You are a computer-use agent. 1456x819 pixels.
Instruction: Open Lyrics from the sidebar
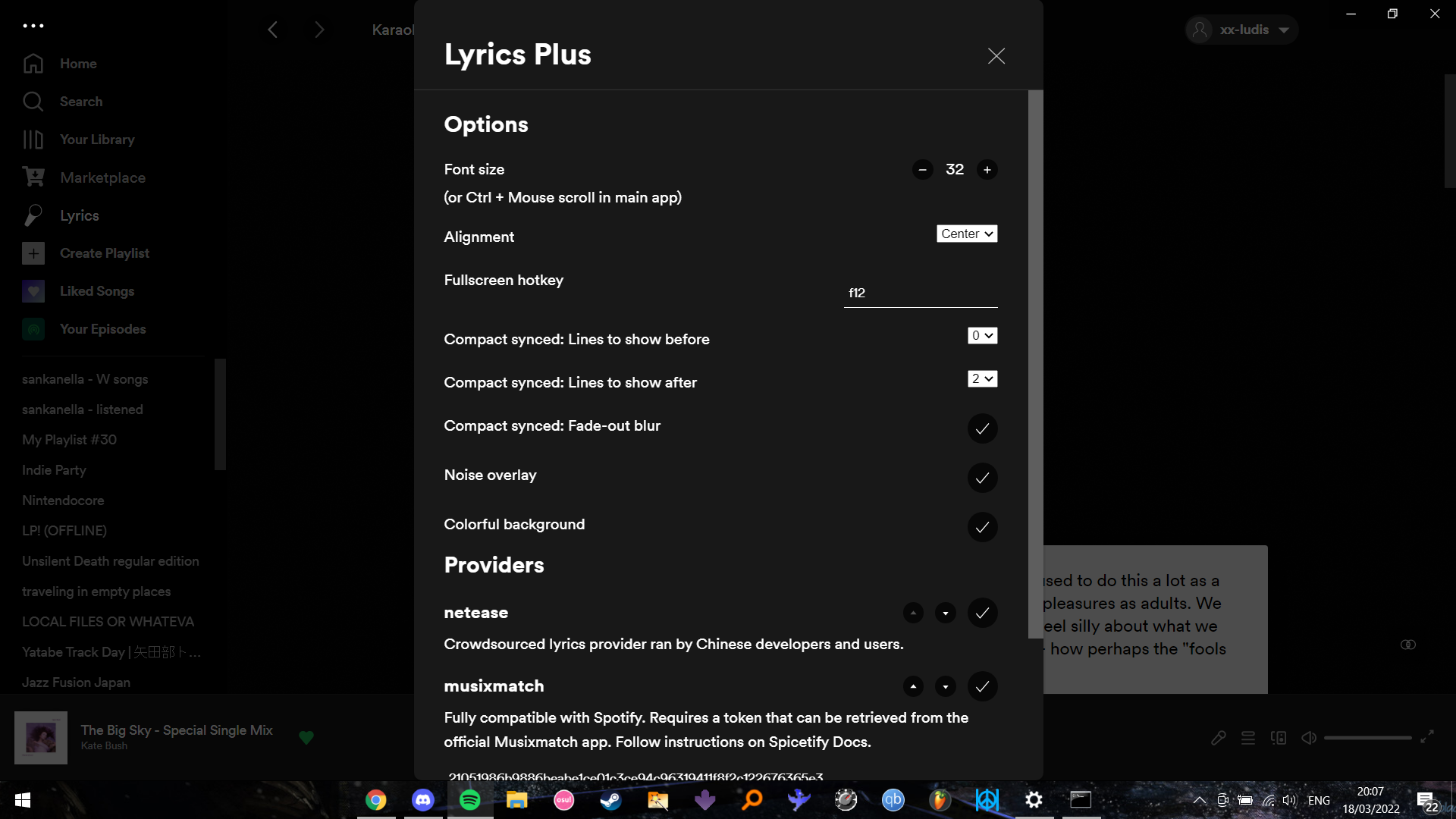tap(79, 215)
